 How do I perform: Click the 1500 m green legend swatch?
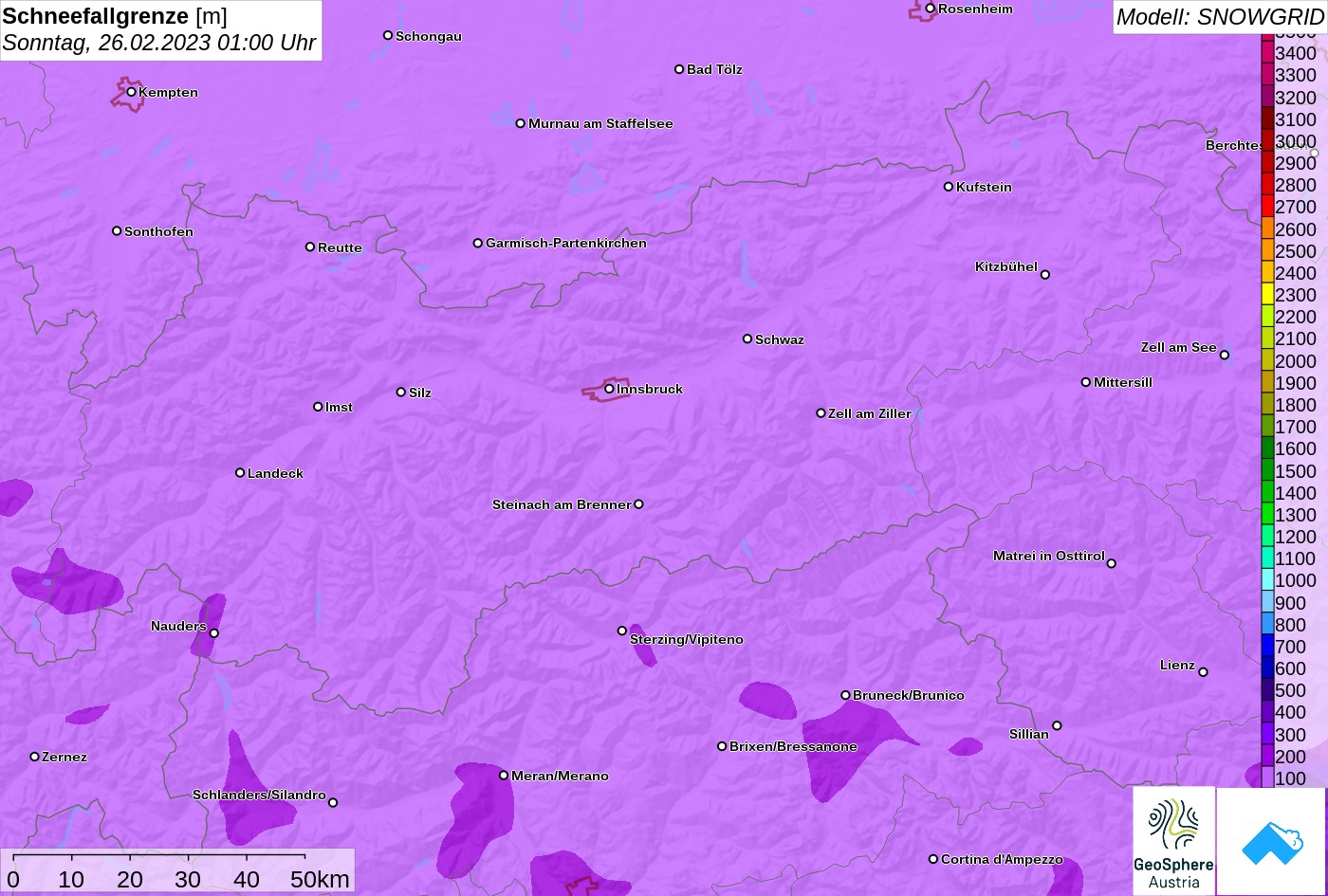point(1267,470)
